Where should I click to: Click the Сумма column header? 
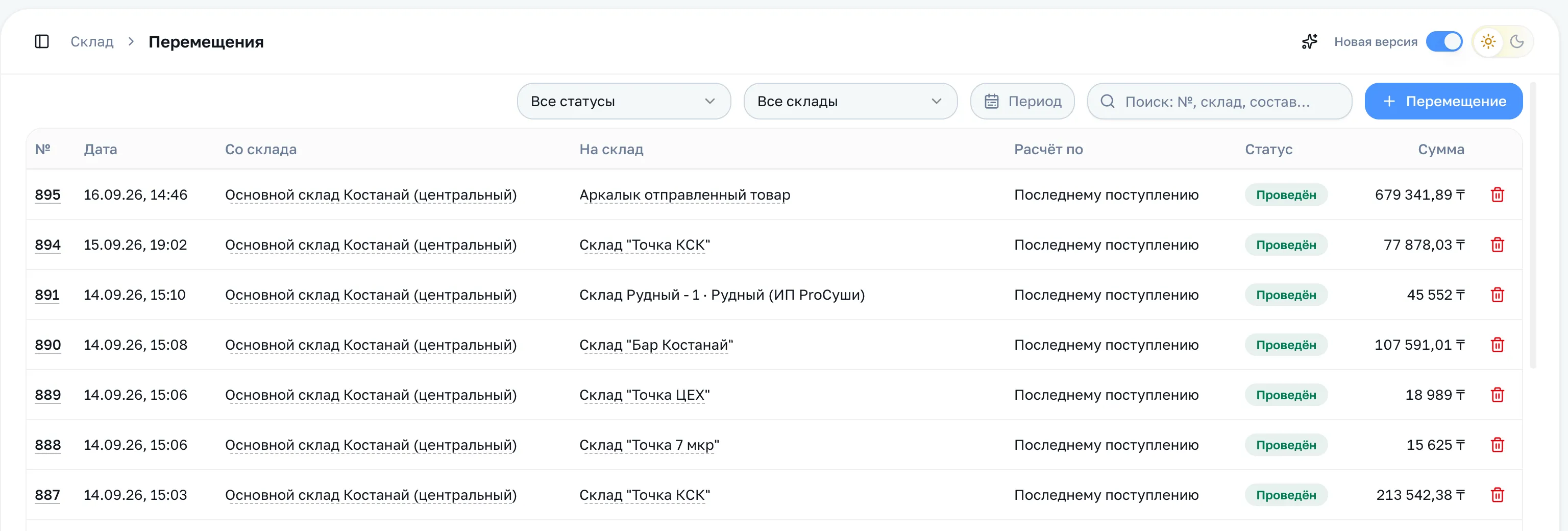coord(1441,149)
